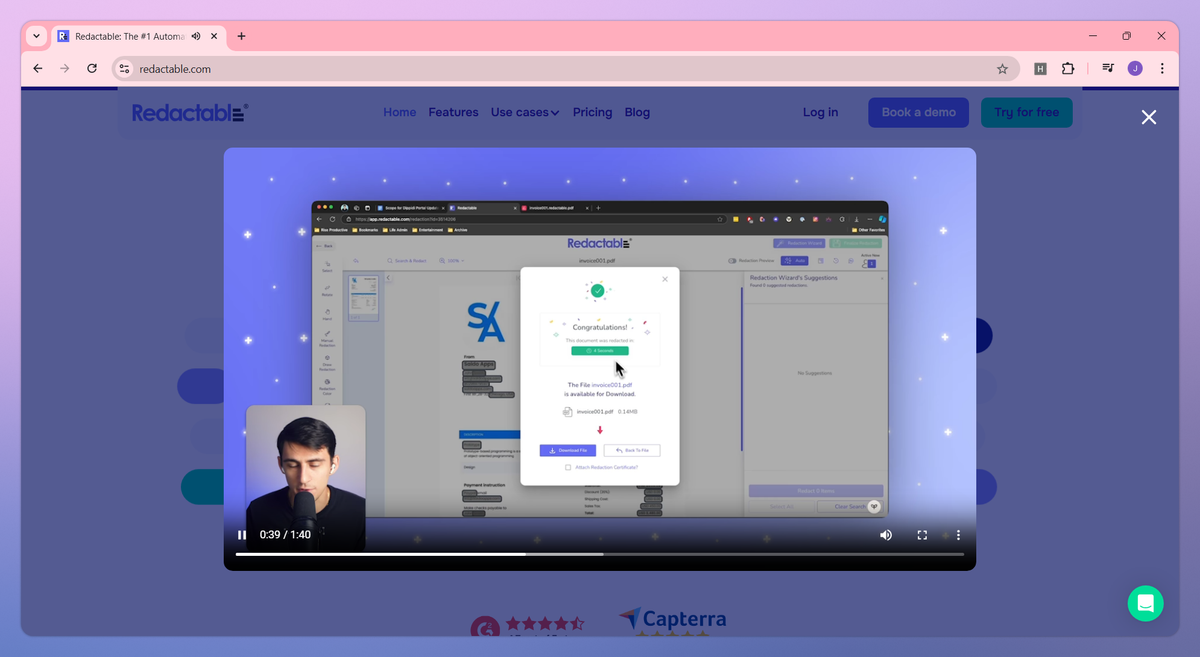Open the media controls toolbar icon

[x=1108, y=69]
